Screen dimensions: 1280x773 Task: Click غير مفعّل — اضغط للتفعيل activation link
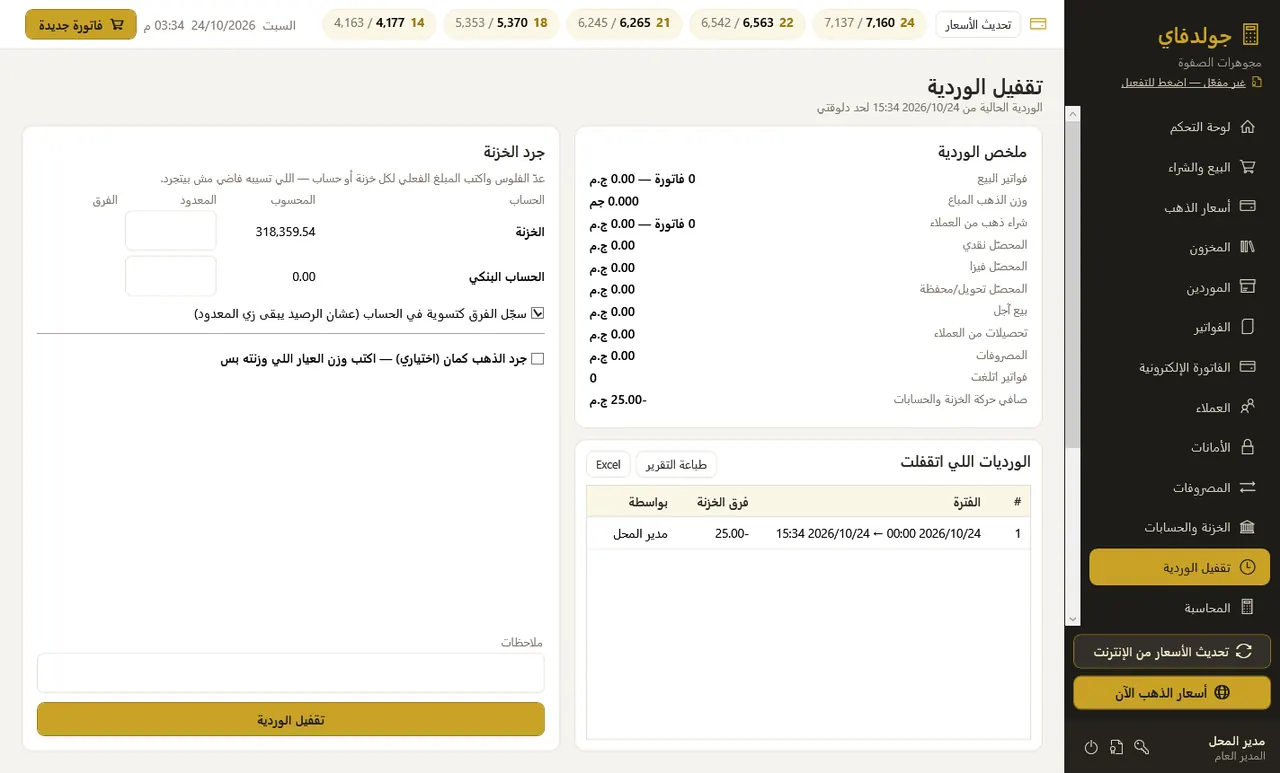pos(1184,82)
